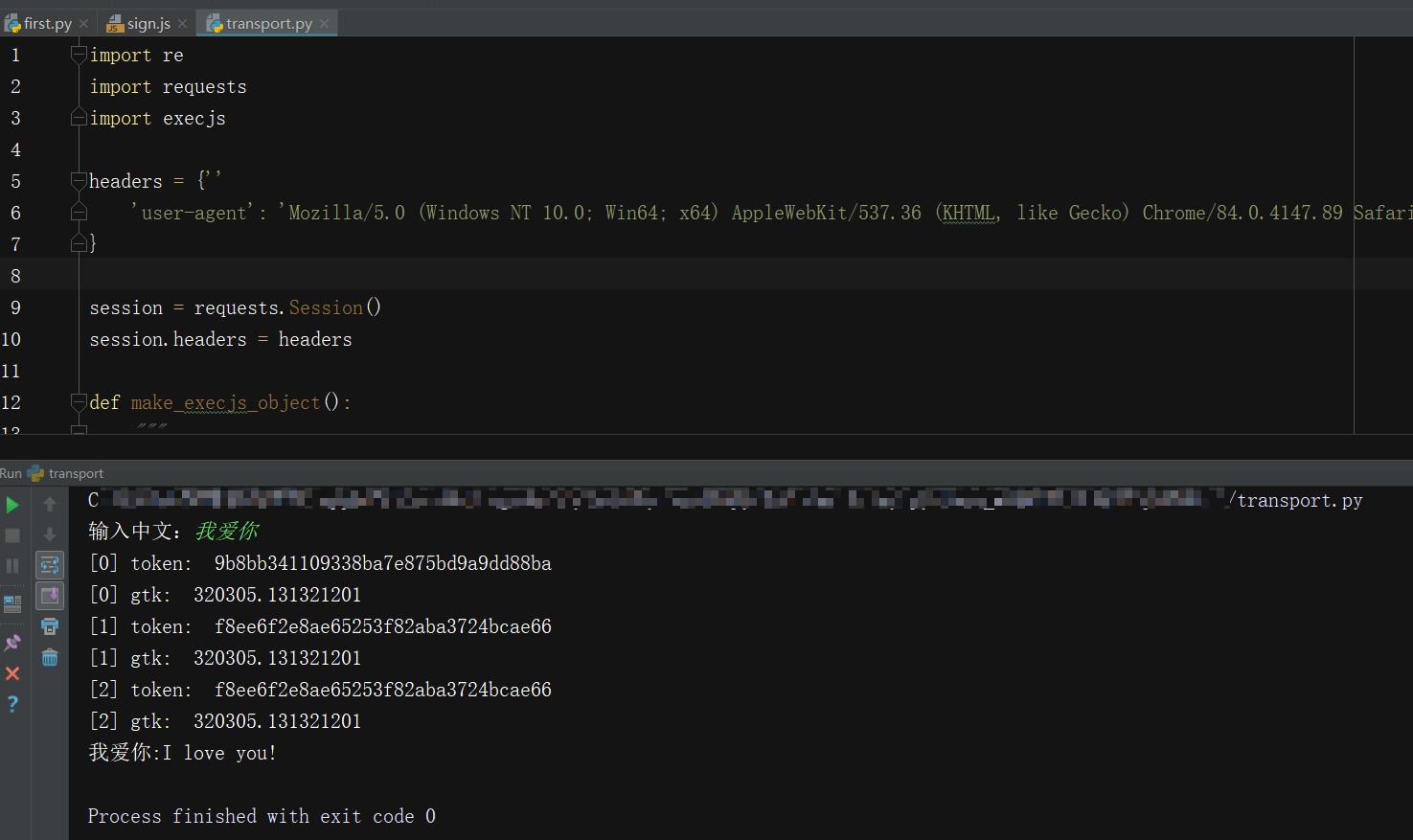This screenshot has width=1413, height=840.
Task: Clear console output with trash icon
Action: point(50,657)
